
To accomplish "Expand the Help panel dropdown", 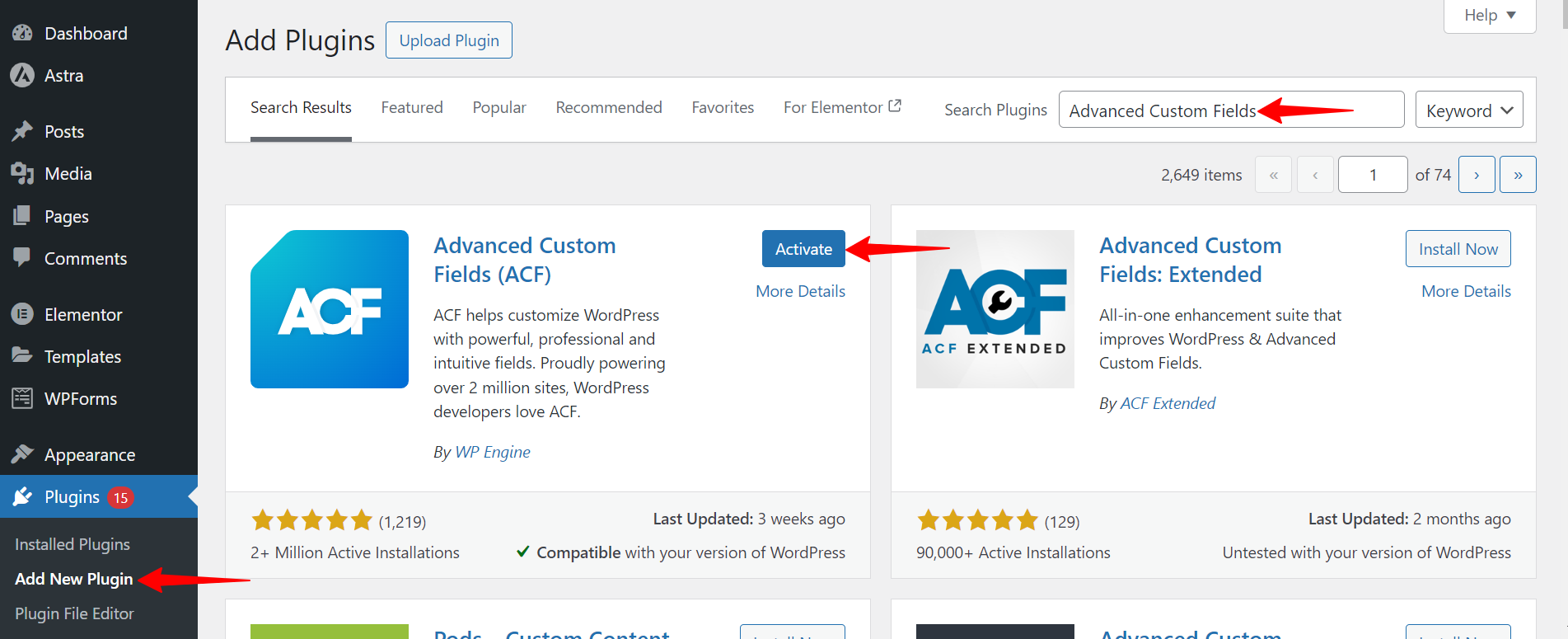I will pos(1490,16).
